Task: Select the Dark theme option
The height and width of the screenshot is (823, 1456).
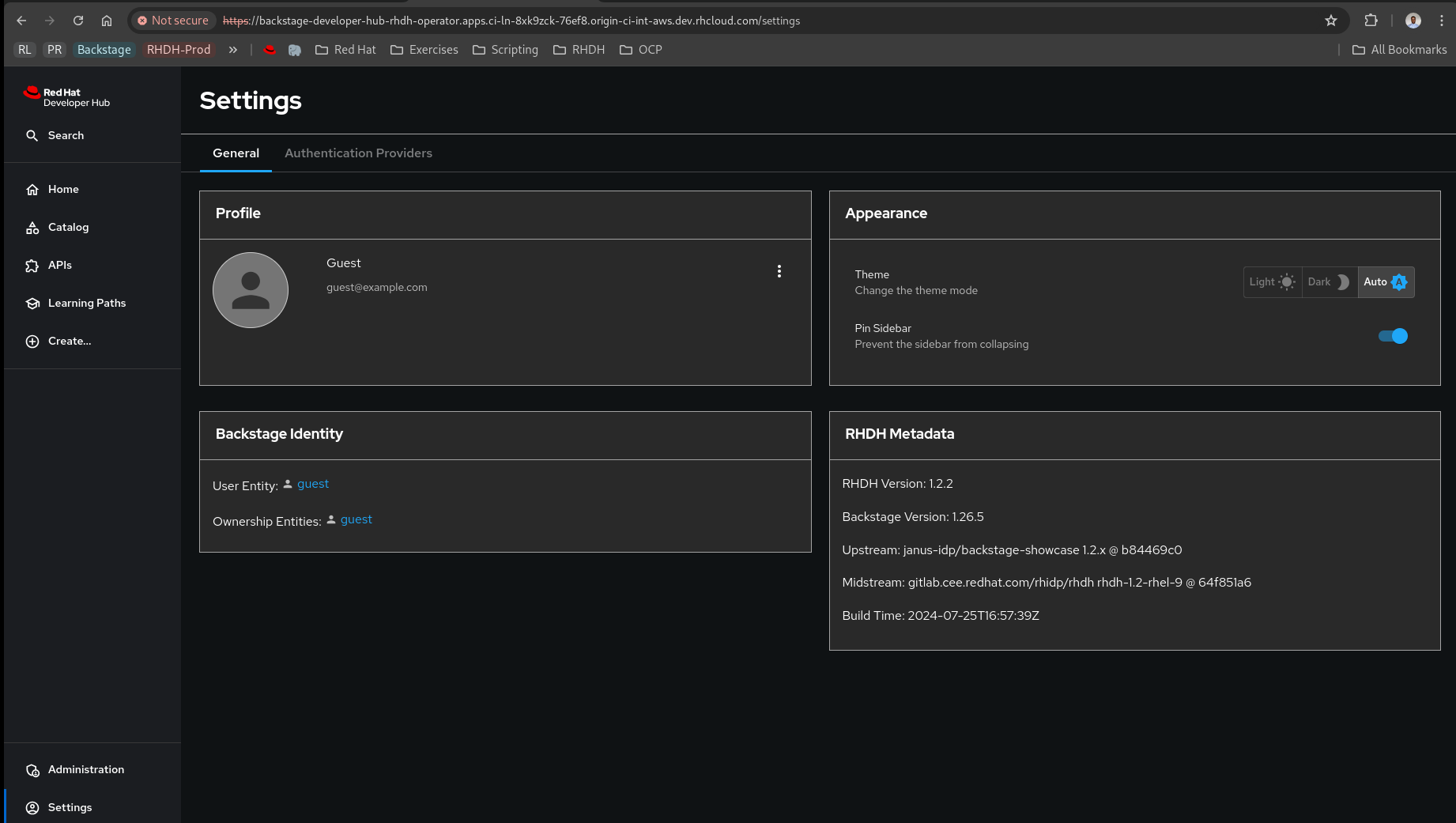Action: click(1329, 282)
